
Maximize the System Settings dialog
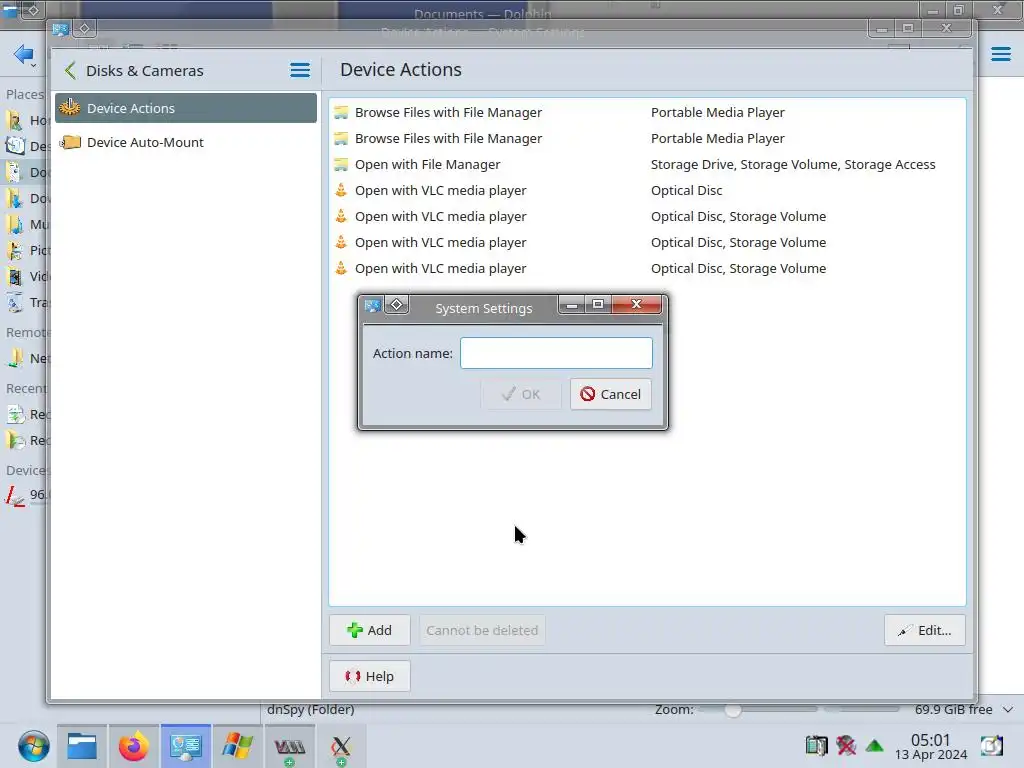(598, 304)
